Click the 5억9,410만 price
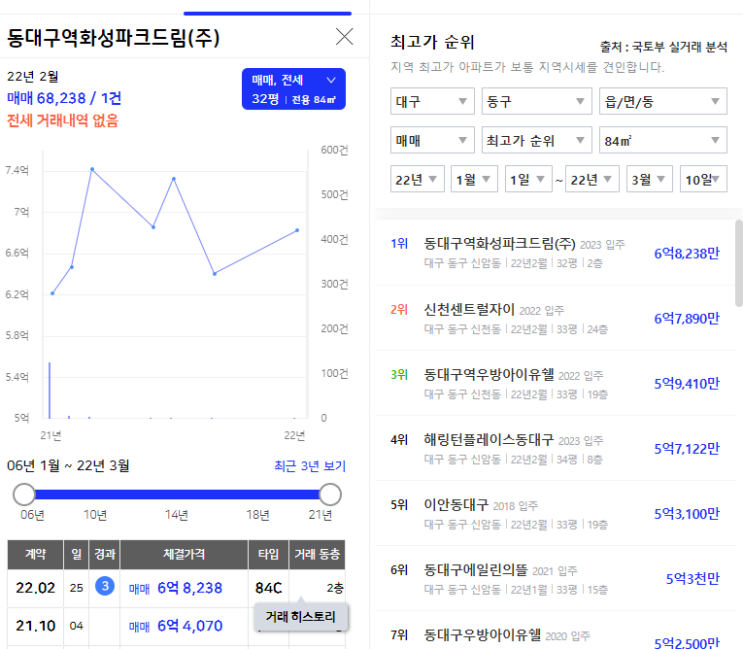 [687, 383]
